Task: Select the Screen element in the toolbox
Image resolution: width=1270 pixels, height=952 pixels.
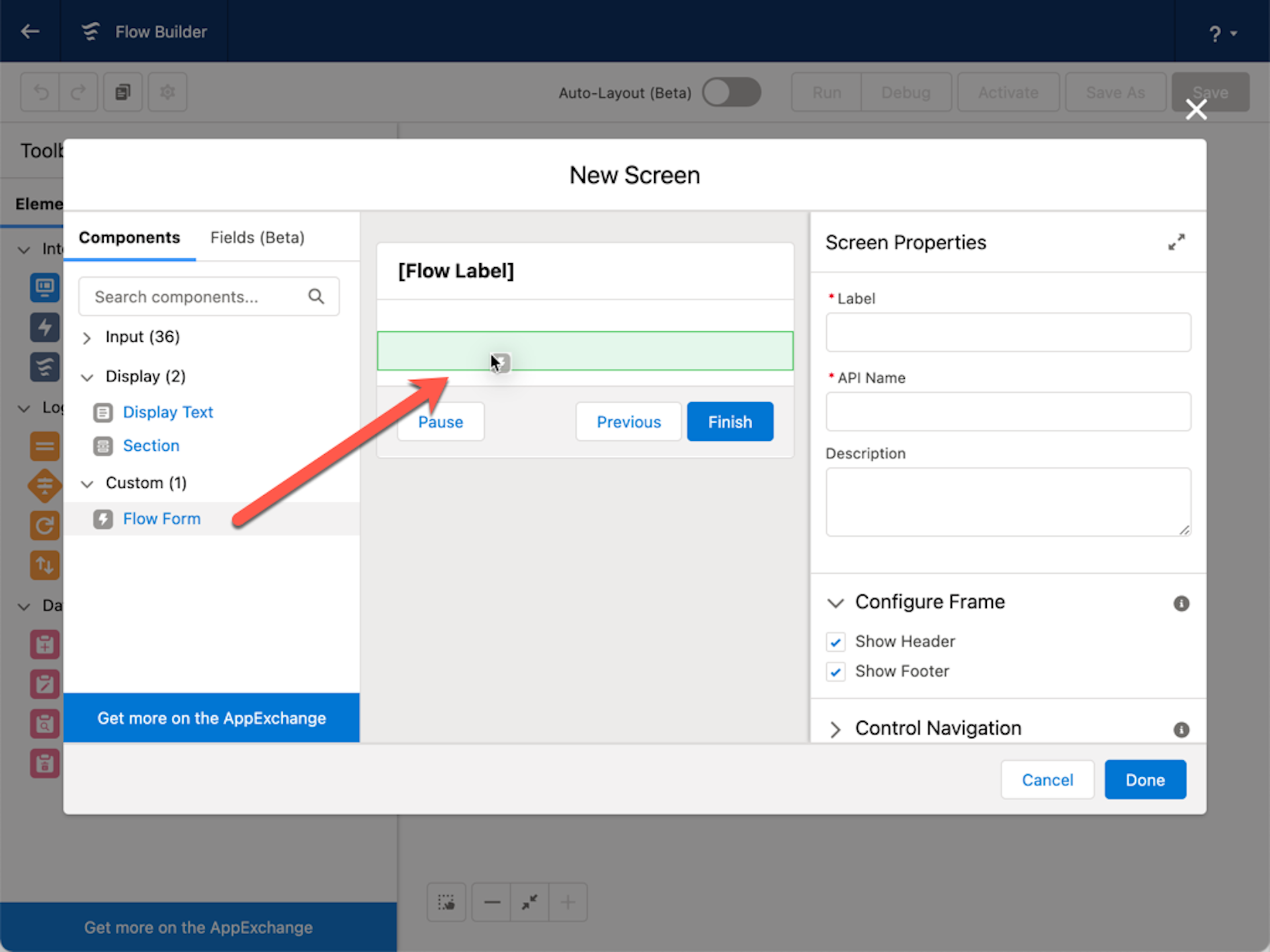Action: pyautogui.click(x=44, y=289)
